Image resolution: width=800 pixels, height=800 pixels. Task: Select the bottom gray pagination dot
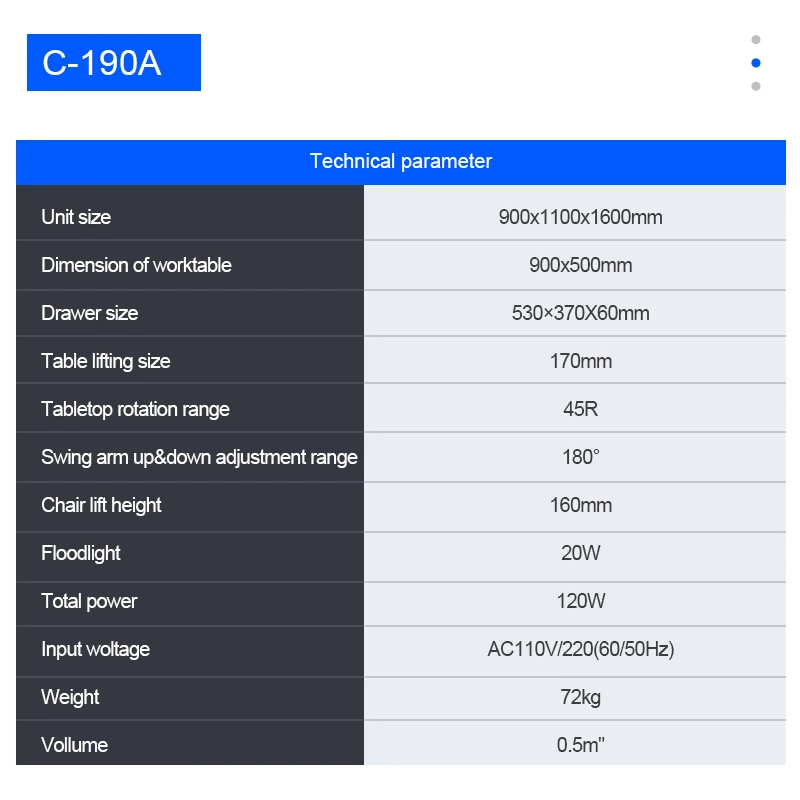pyautogui.click(x=756, y=86)
